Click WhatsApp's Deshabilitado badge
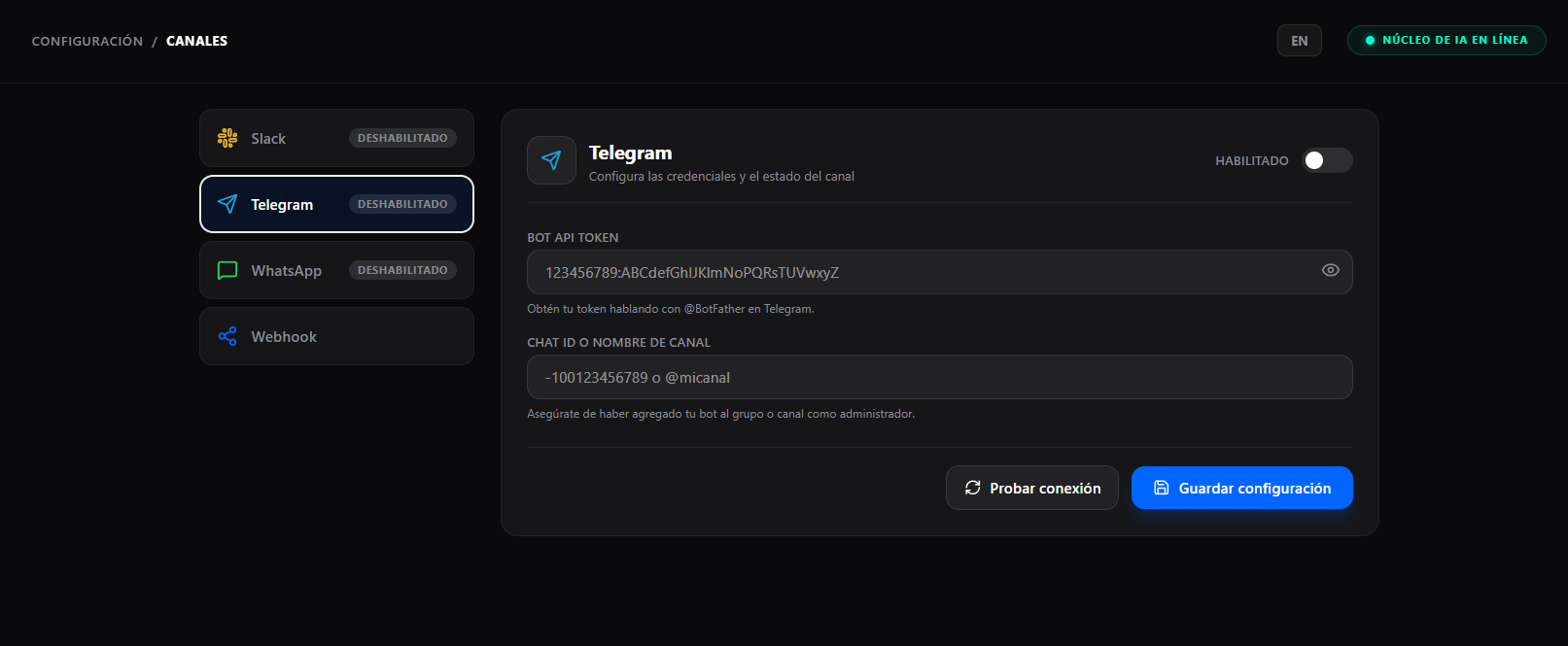This screenshot has height=646, width=1568. pyautogui.click(x=402, y=270)
